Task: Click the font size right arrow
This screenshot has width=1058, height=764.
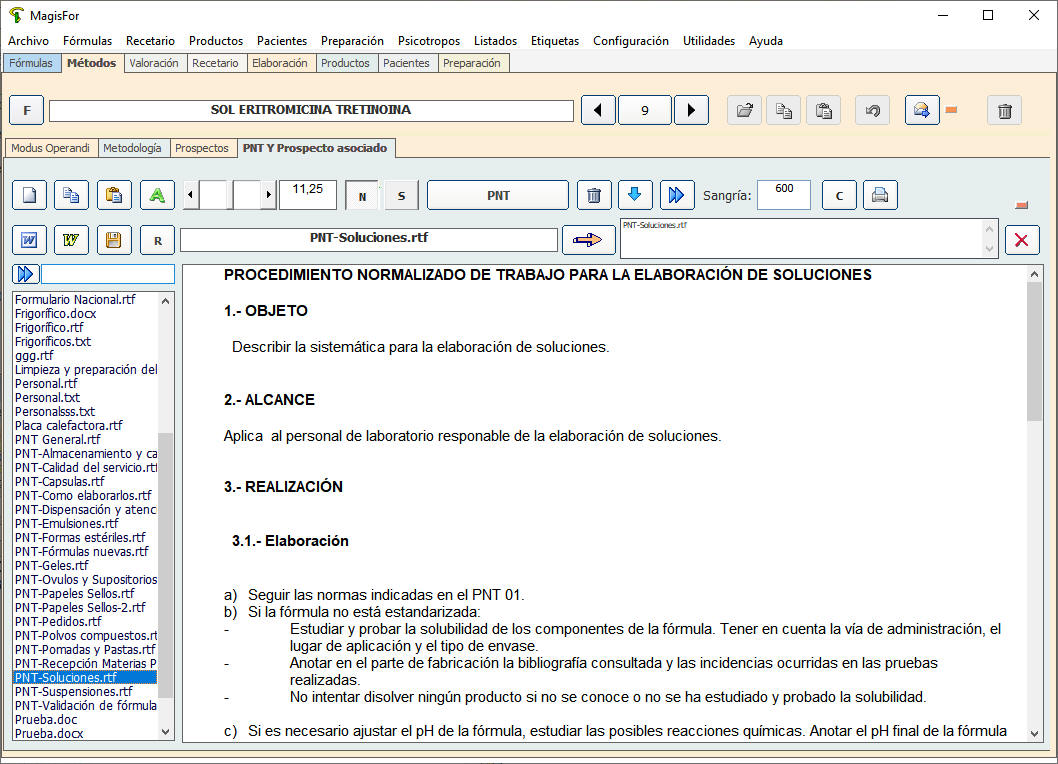Action: click(269, 196)
